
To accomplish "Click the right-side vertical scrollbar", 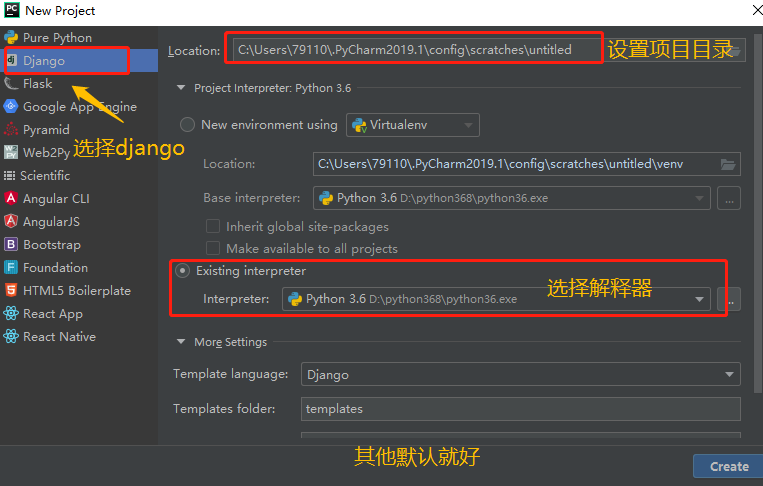I will click(x=758, y=213).
